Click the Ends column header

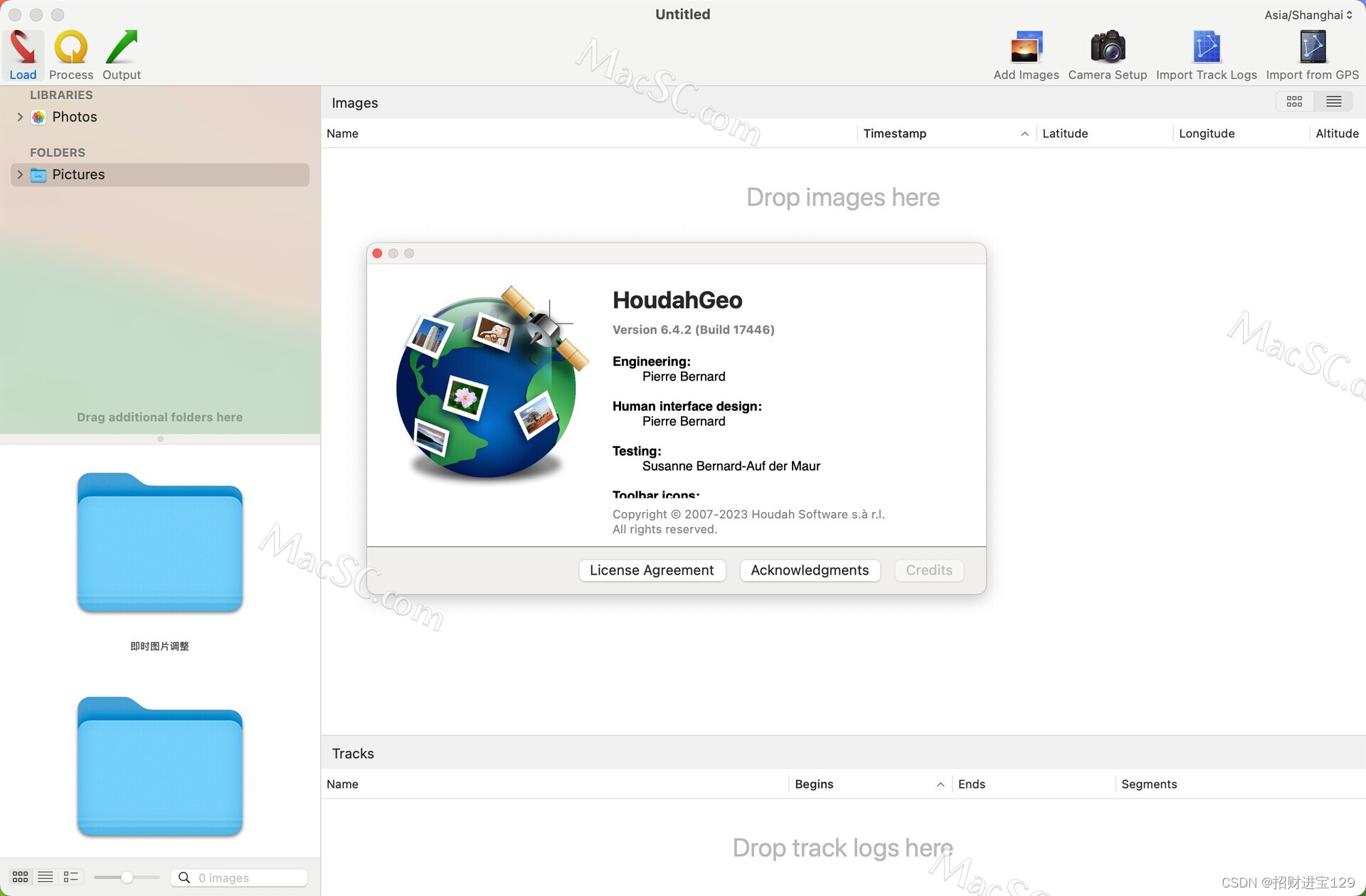(x=1033, y=784)
